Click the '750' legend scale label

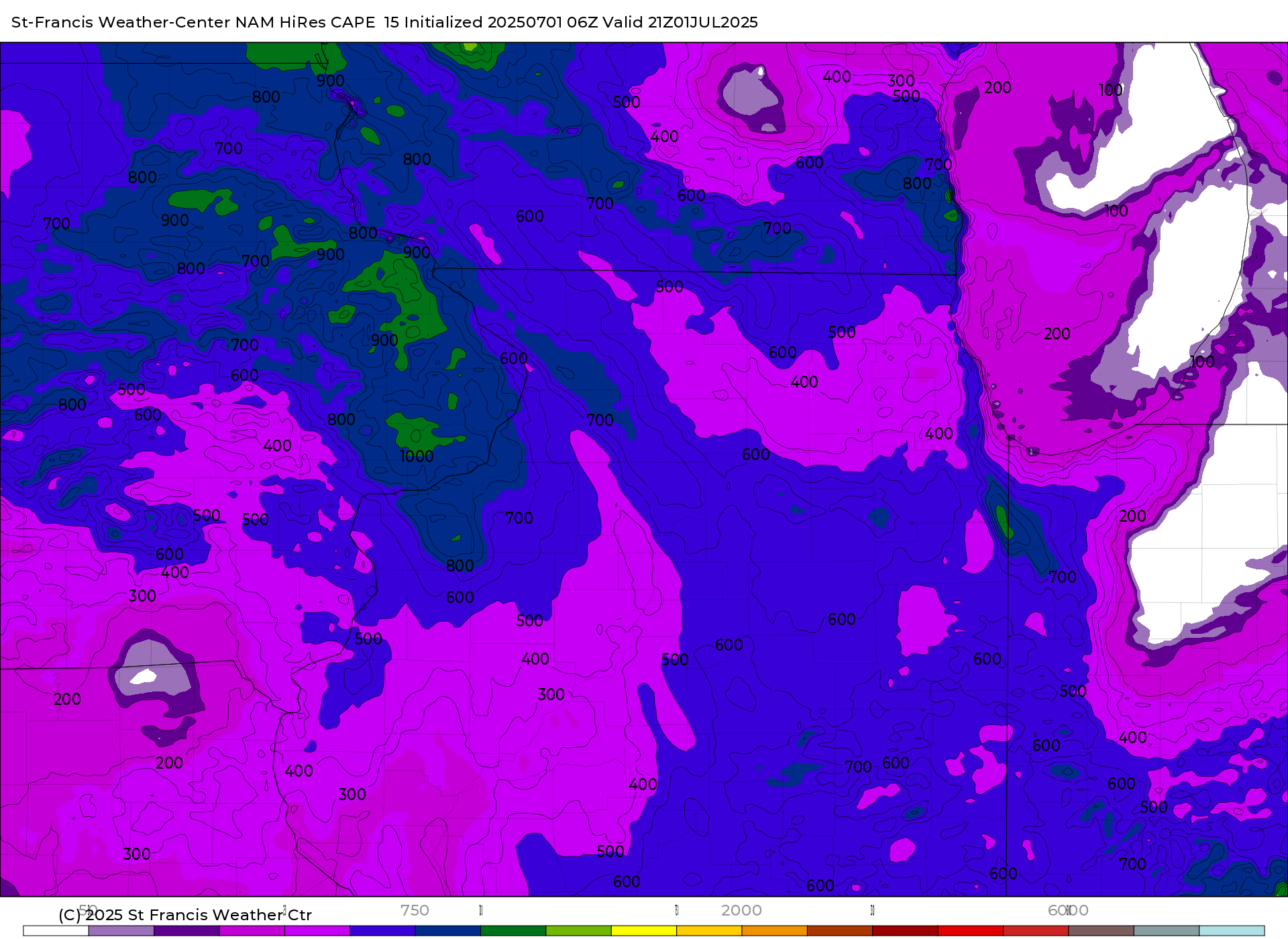415,910
